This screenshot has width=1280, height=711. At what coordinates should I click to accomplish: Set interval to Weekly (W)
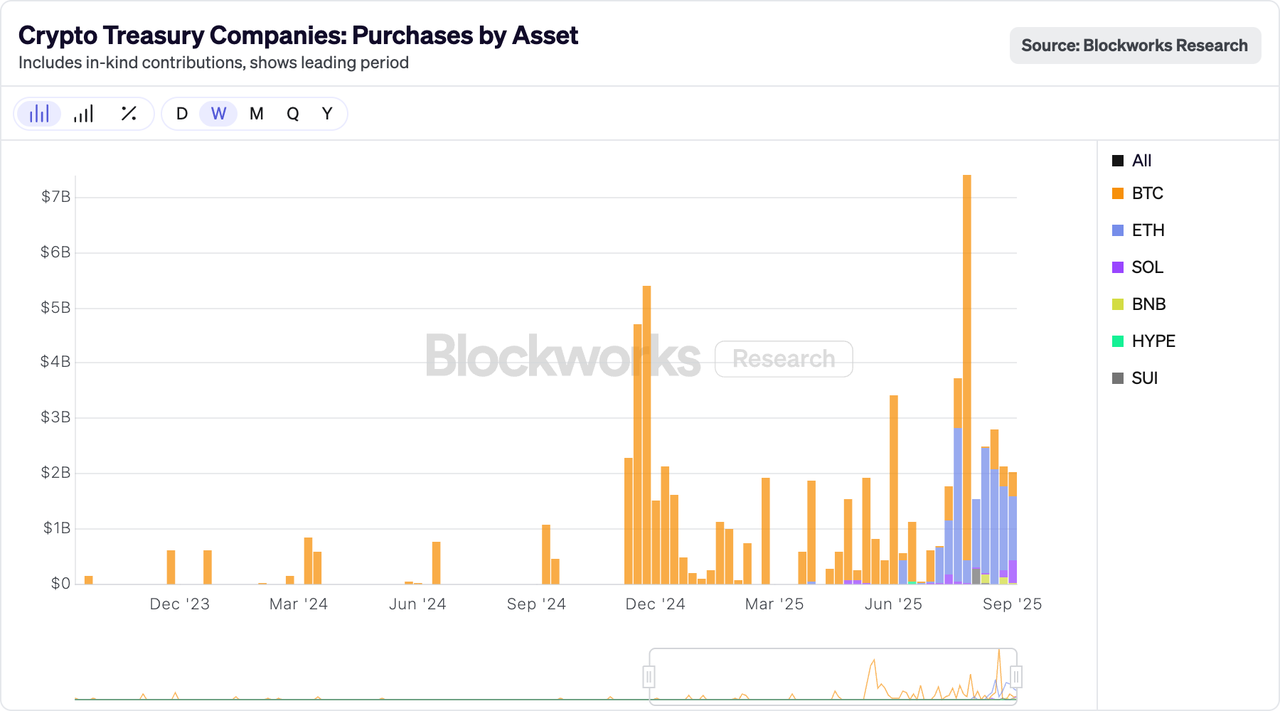(x=218, y=114)
